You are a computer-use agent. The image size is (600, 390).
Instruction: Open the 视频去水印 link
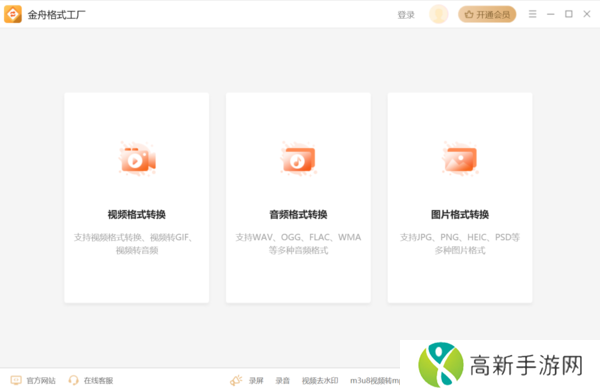pyautogui.click(x=320, y=380)
